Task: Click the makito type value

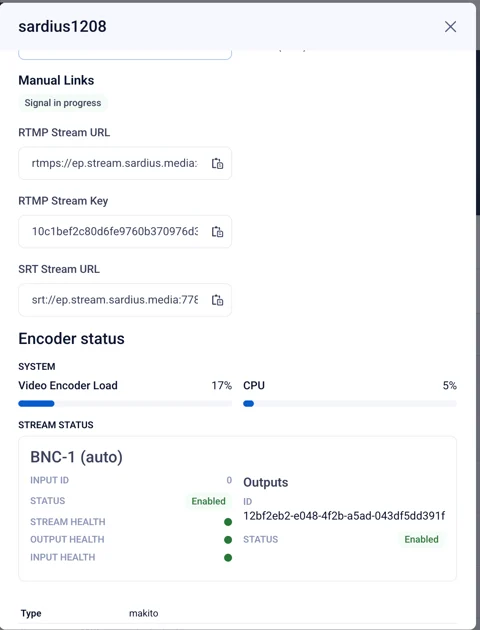Action: (143, 613)
